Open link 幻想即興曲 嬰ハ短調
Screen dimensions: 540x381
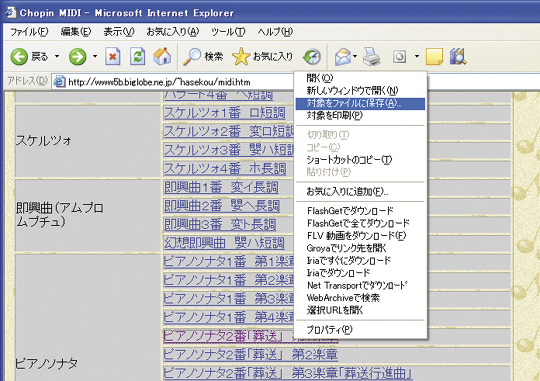click(x=224, y=243)
